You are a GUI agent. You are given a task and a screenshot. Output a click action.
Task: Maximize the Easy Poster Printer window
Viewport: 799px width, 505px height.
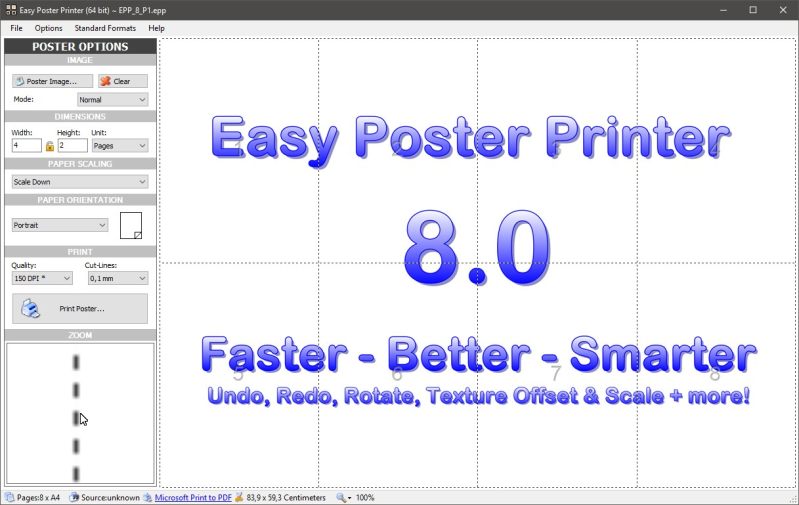[753, 10]
